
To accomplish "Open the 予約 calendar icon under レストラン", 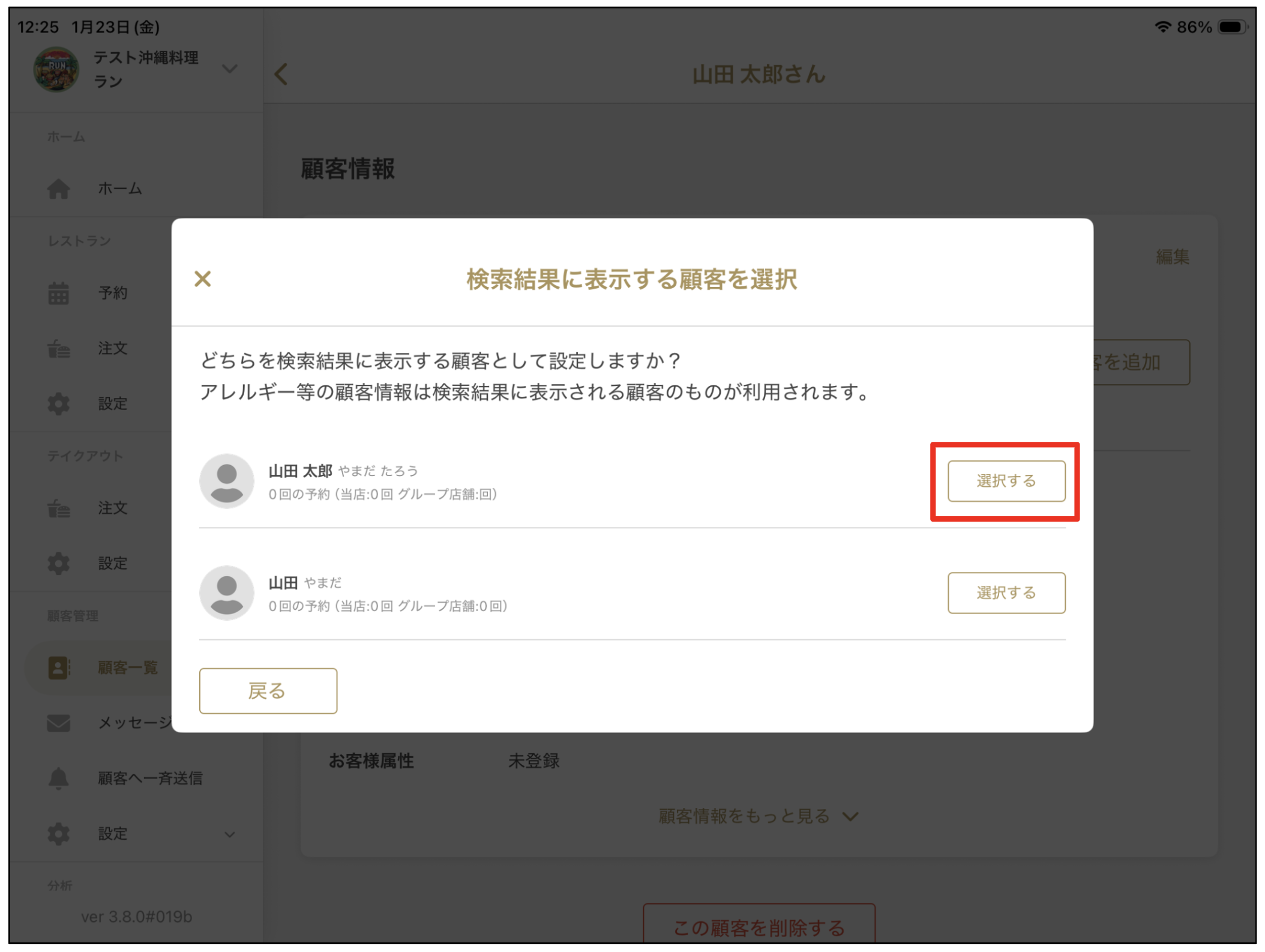I will (x=58, y=292).
